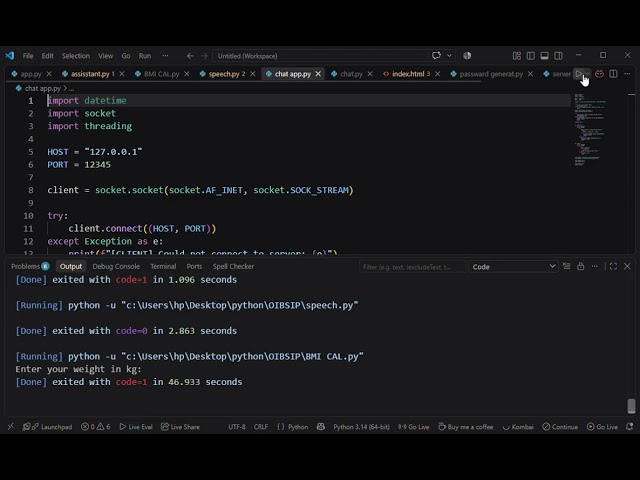Click the output filter input field
The height and width of the screenshot is (480, 640).
pos(412,267)
